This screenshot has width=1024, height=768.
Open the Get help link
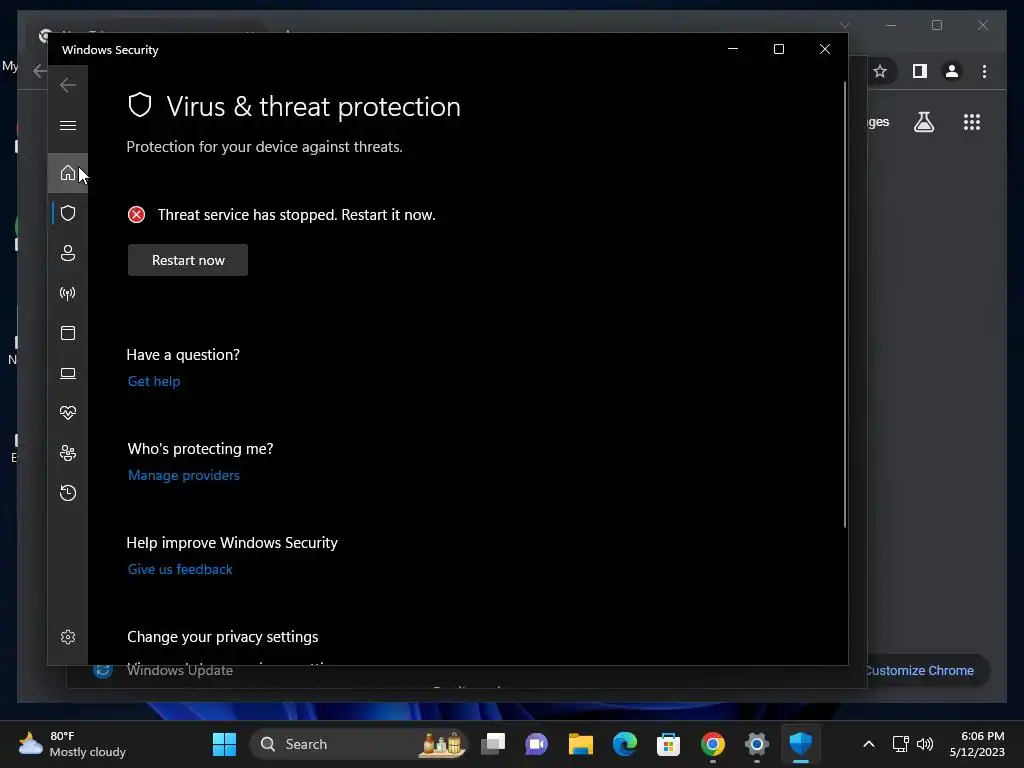pos(154,381)
